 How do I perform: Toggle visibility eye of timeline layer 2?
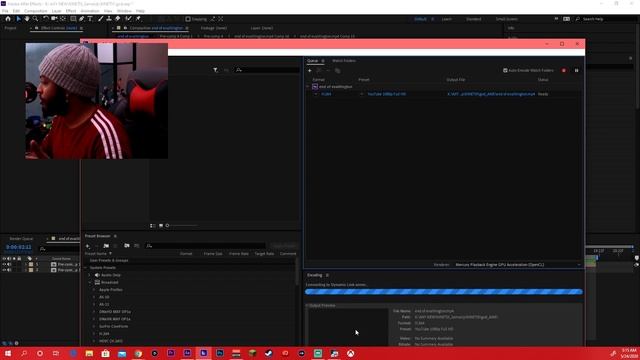click(4, 270)
